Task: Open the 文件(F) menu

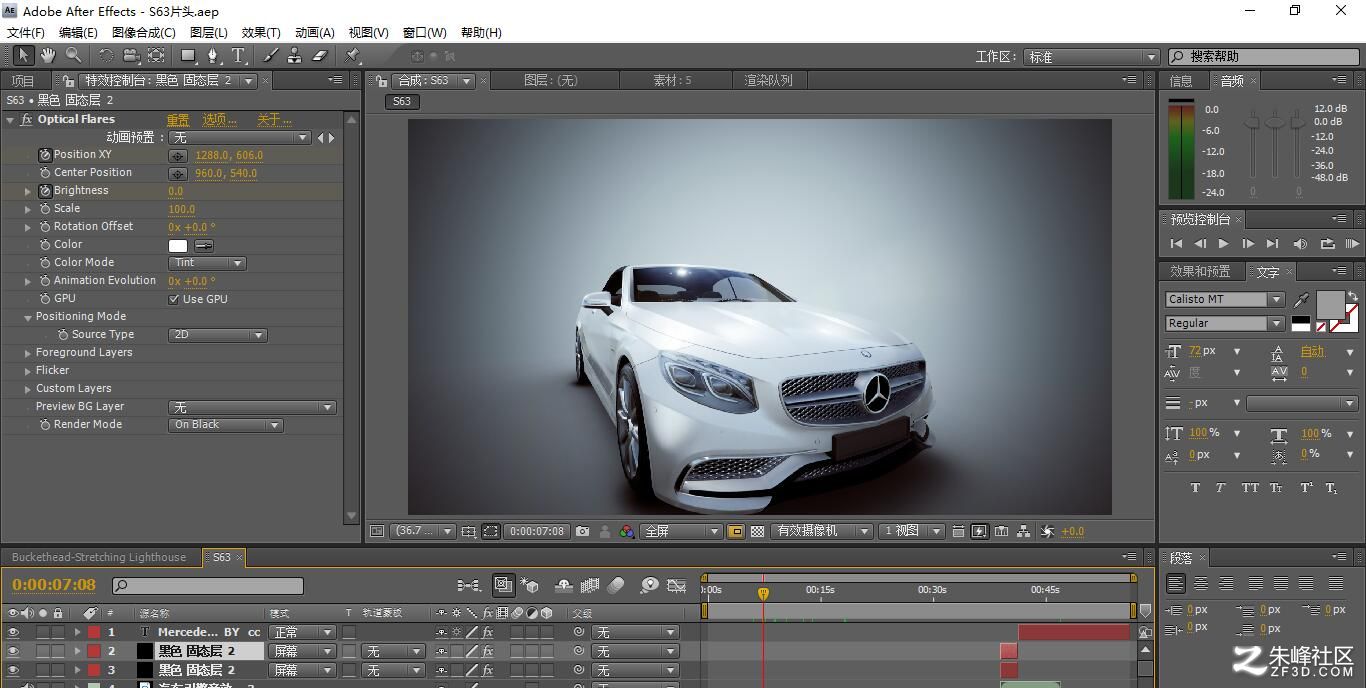Action: [x=26, y=33]
